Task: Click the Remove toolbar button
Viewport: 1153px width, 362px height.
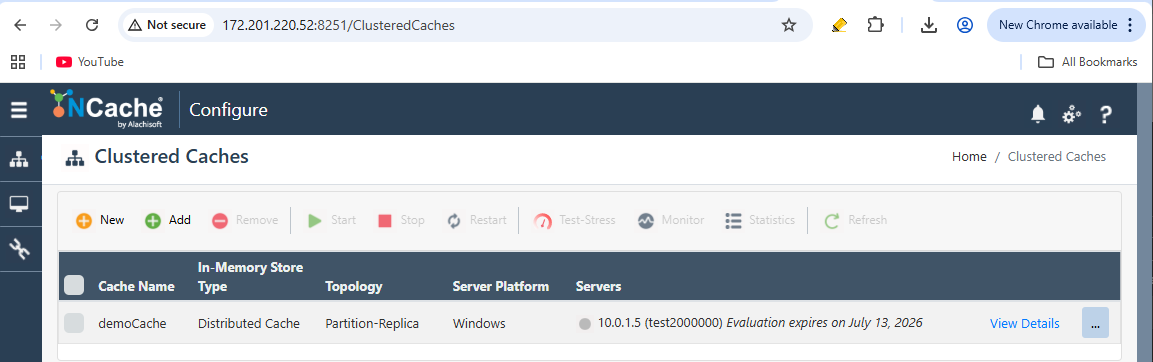Action: [245, 220]
